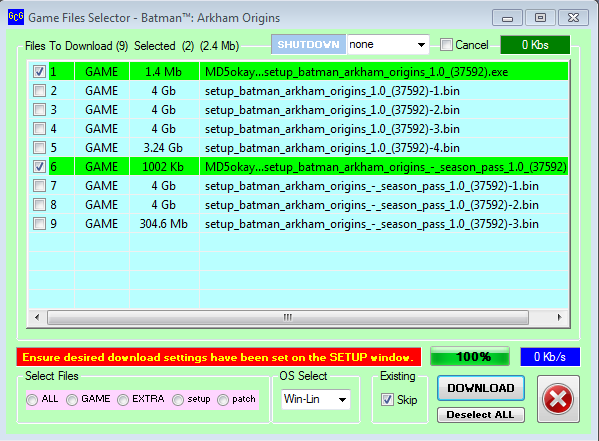Maximize the Game Files Selector window
599x441 pixels.
pyautogui.click(x=540, y=18)
